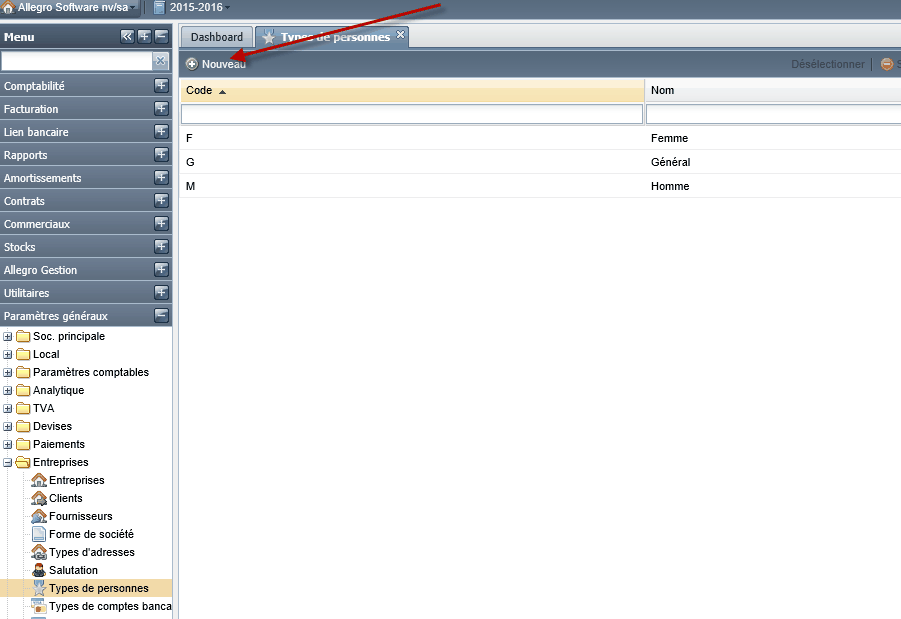
Task: Open Clients entry under Entreprises
Action: click(66, 498)
